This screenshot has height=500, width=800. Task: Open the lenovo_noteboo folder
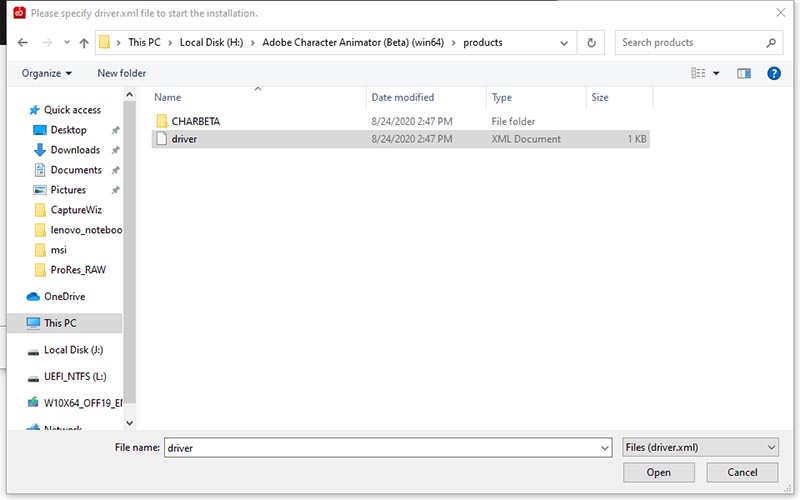pos(86,230)
